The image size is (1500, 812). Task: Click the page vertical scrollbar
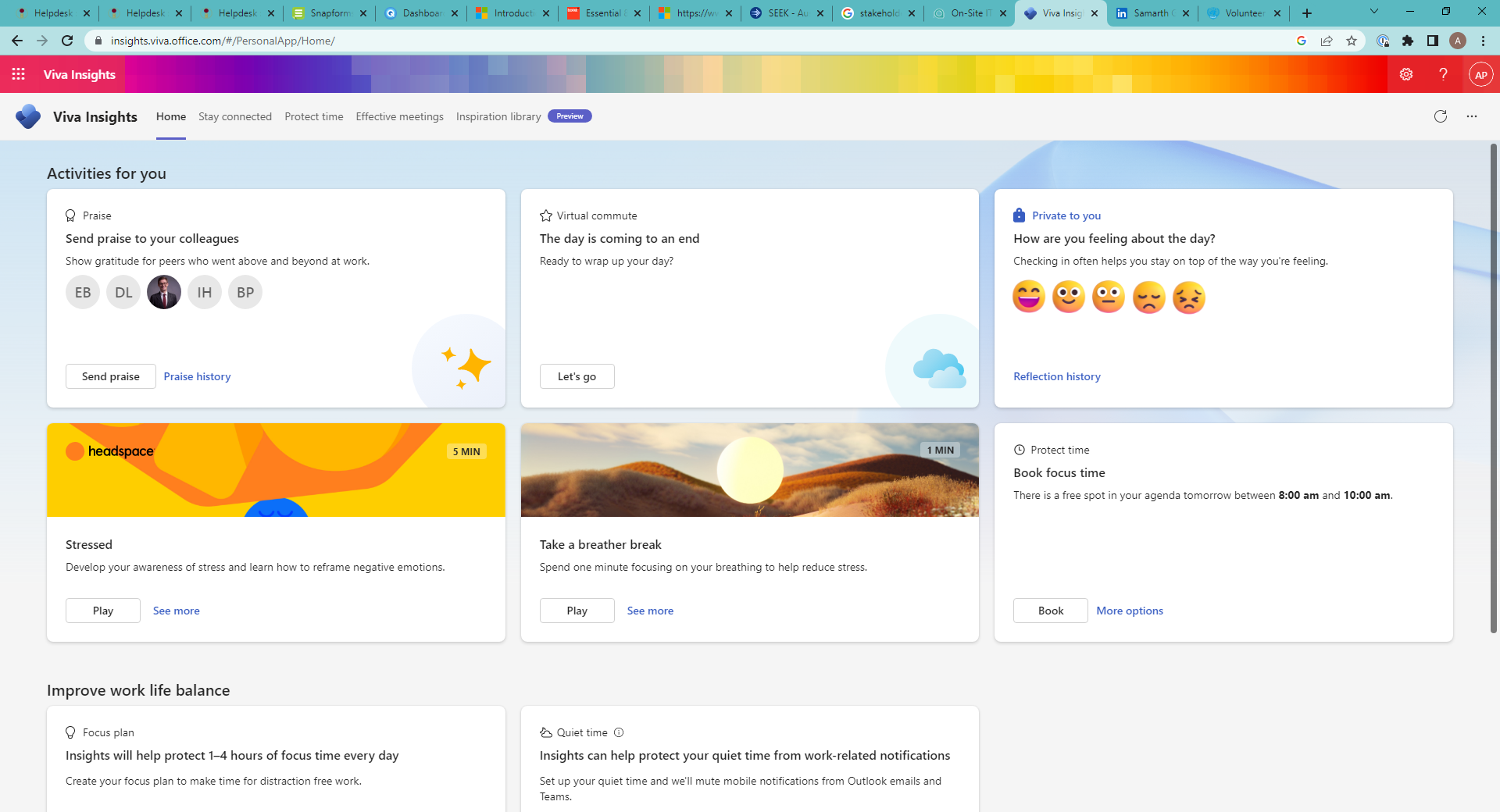[x=1494, y=388]
